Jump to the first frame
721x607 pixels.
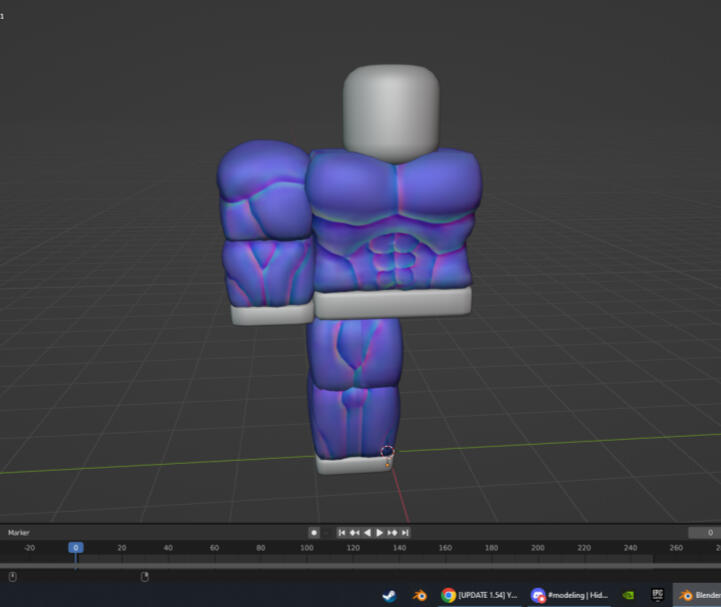pos(342,533)
